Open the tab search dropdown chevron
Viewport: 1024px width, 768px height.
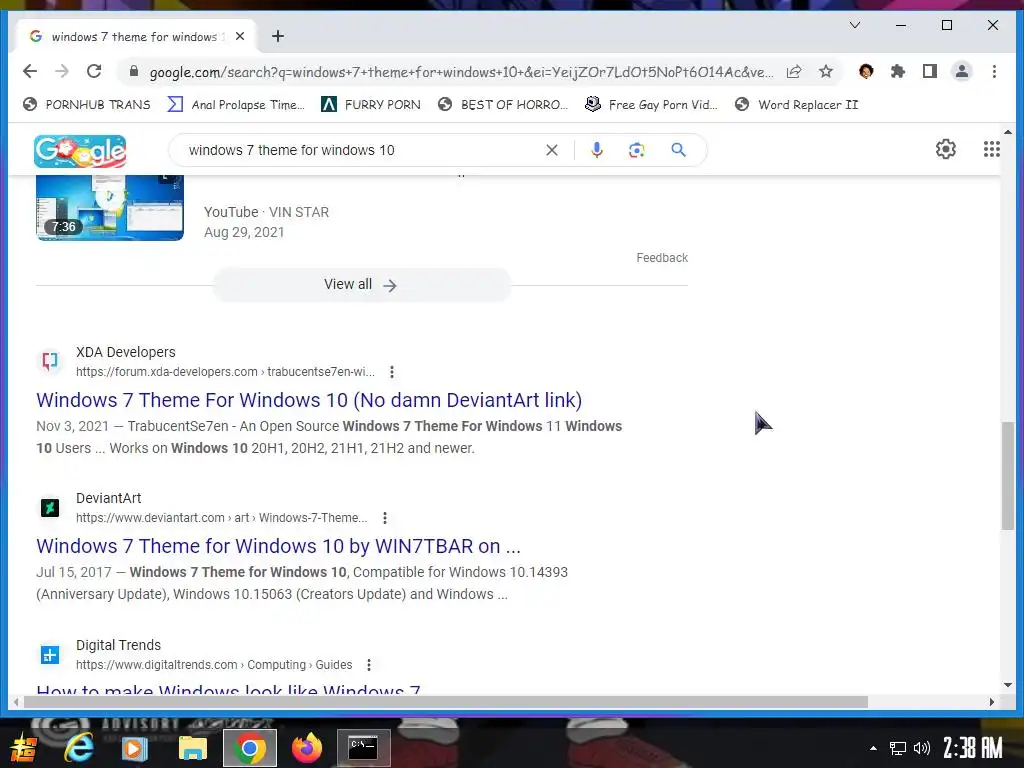[855, 25]
